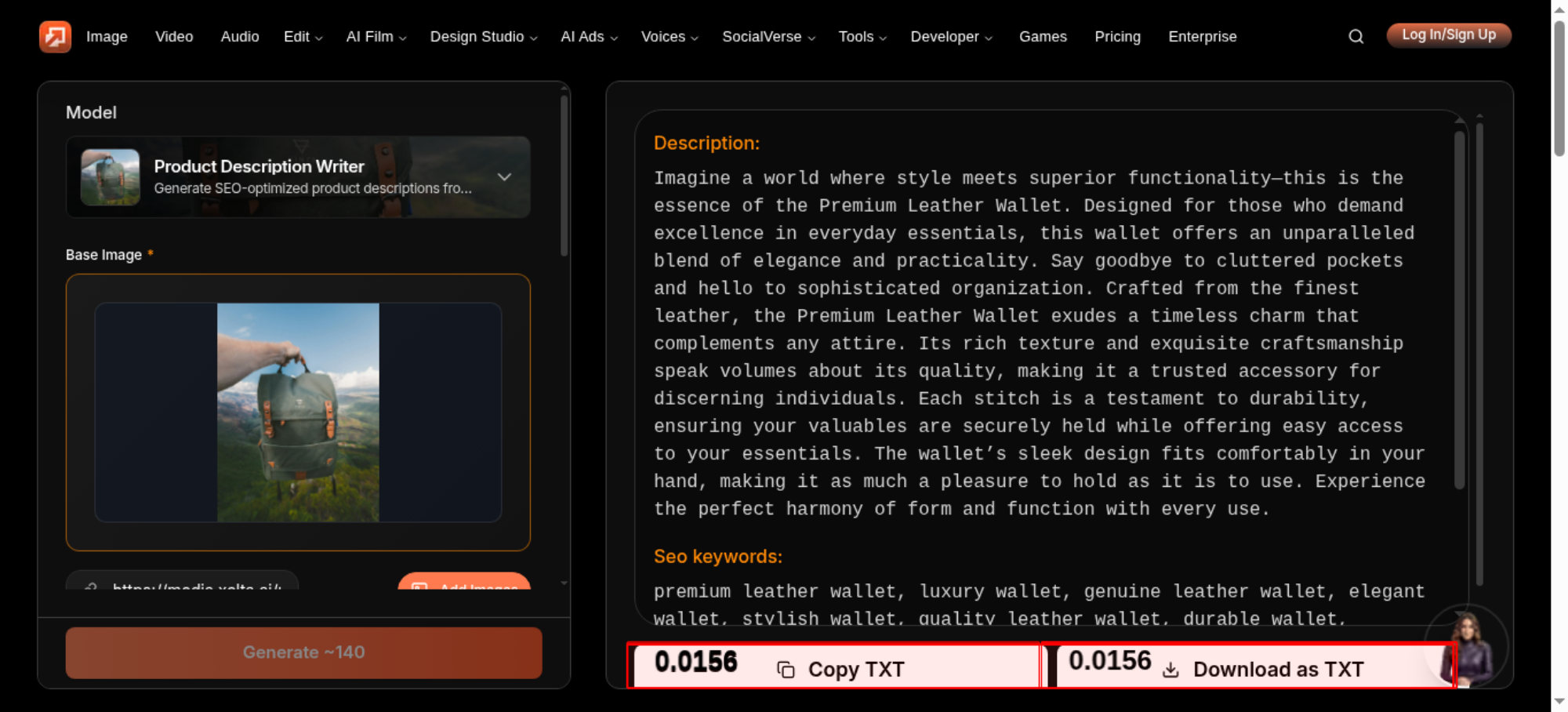Click the left panel scrollbar

[x=564, y=176]
